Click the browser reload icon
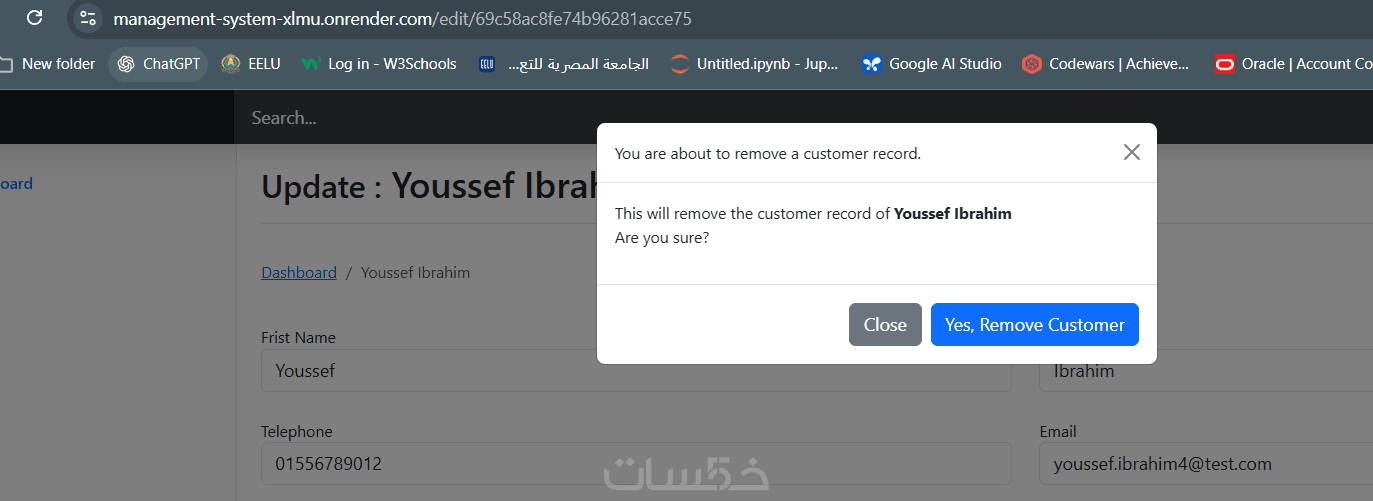 point(34,18)
